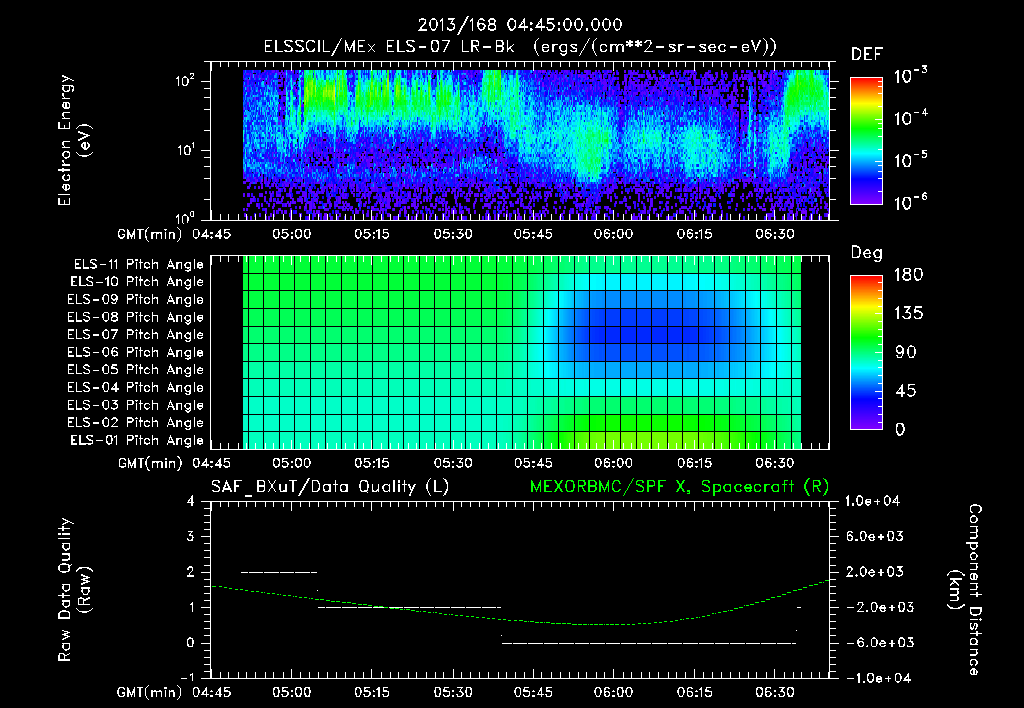This screenshot has height=708, width=1024.
Task: Click the ELS-04 Pitch Angle row label
Action: [x=136, y=388]
